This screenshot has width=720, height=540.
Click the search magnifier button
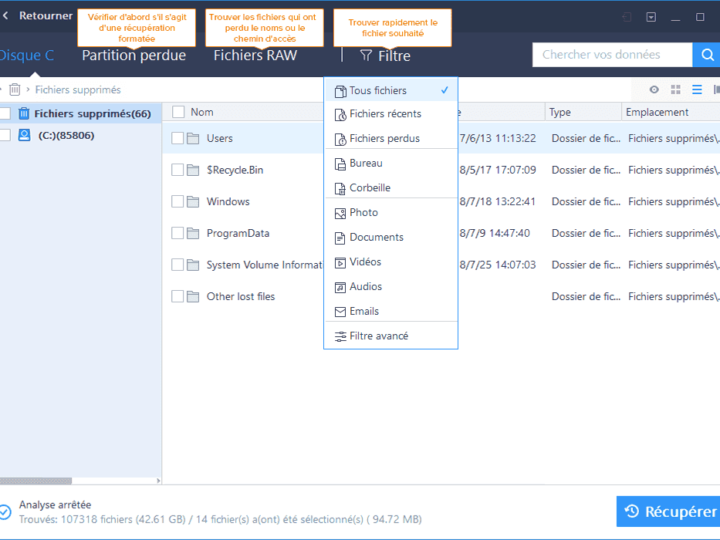coord(707,55)
